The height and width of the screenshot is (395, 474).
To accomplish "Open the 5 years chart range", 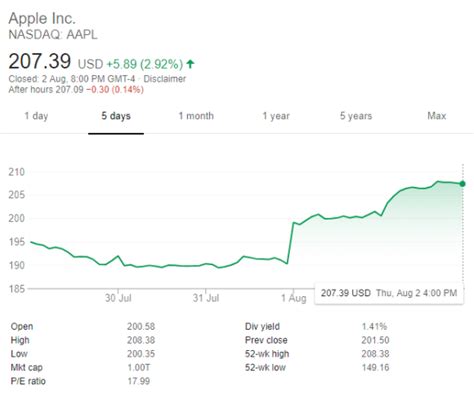I will pos(356,116).
